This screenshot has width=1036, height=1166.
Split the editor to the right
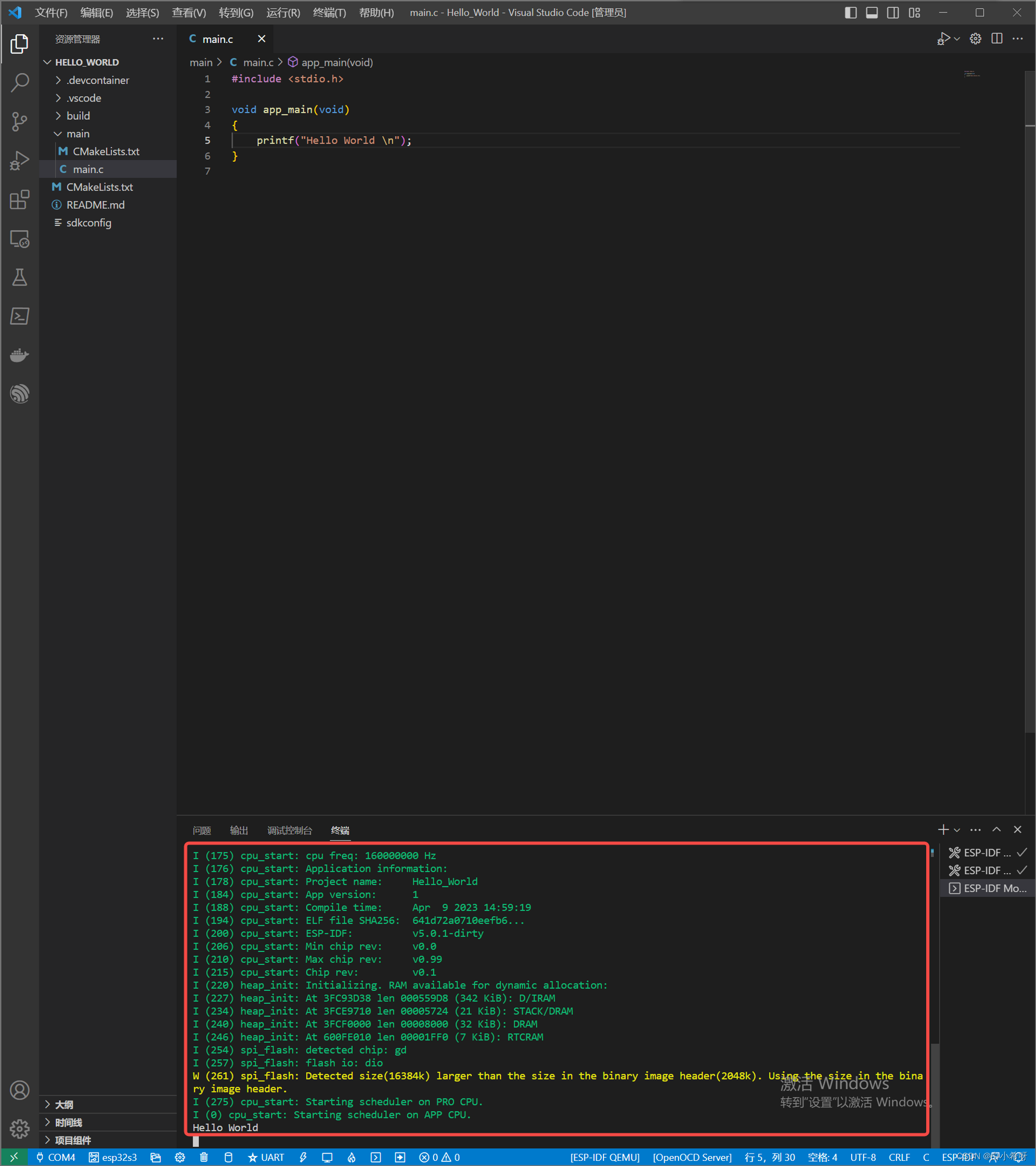point(997,38)
